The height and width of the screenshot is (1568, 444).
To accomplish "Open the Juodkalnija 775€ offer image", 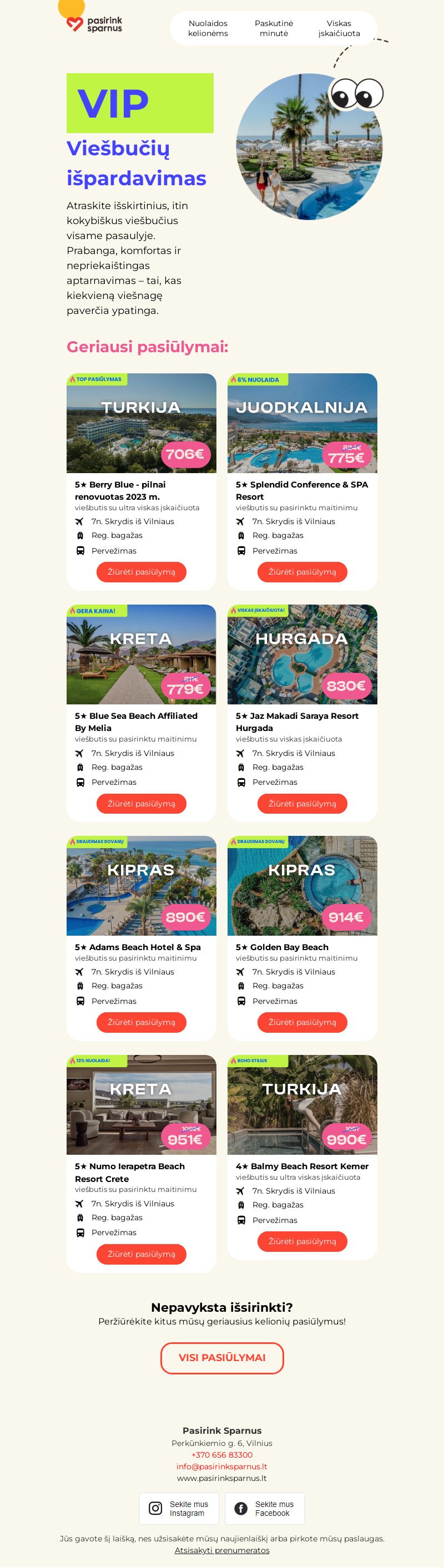I will (x=302, y=423).
